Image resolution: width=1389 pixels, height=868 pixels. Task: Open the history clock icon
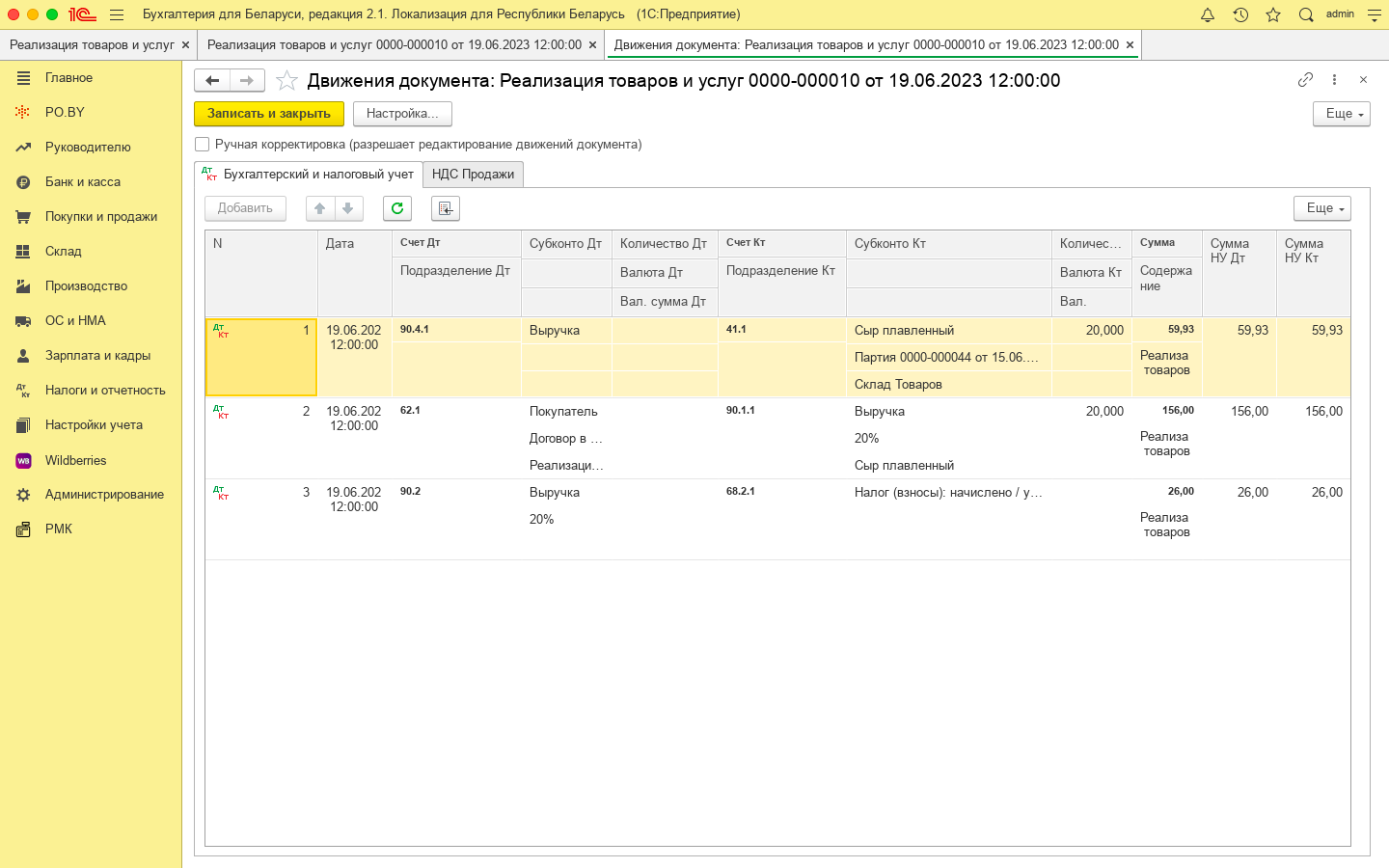1240,14
